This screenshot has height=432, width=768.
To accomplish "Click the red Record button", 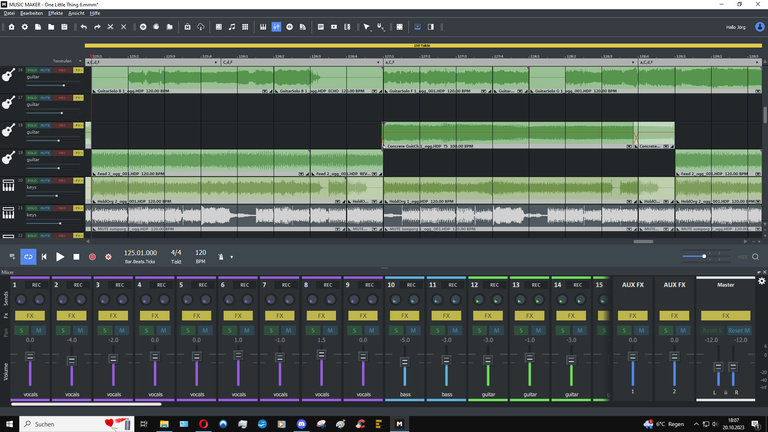I will click(x=92, y=257).
